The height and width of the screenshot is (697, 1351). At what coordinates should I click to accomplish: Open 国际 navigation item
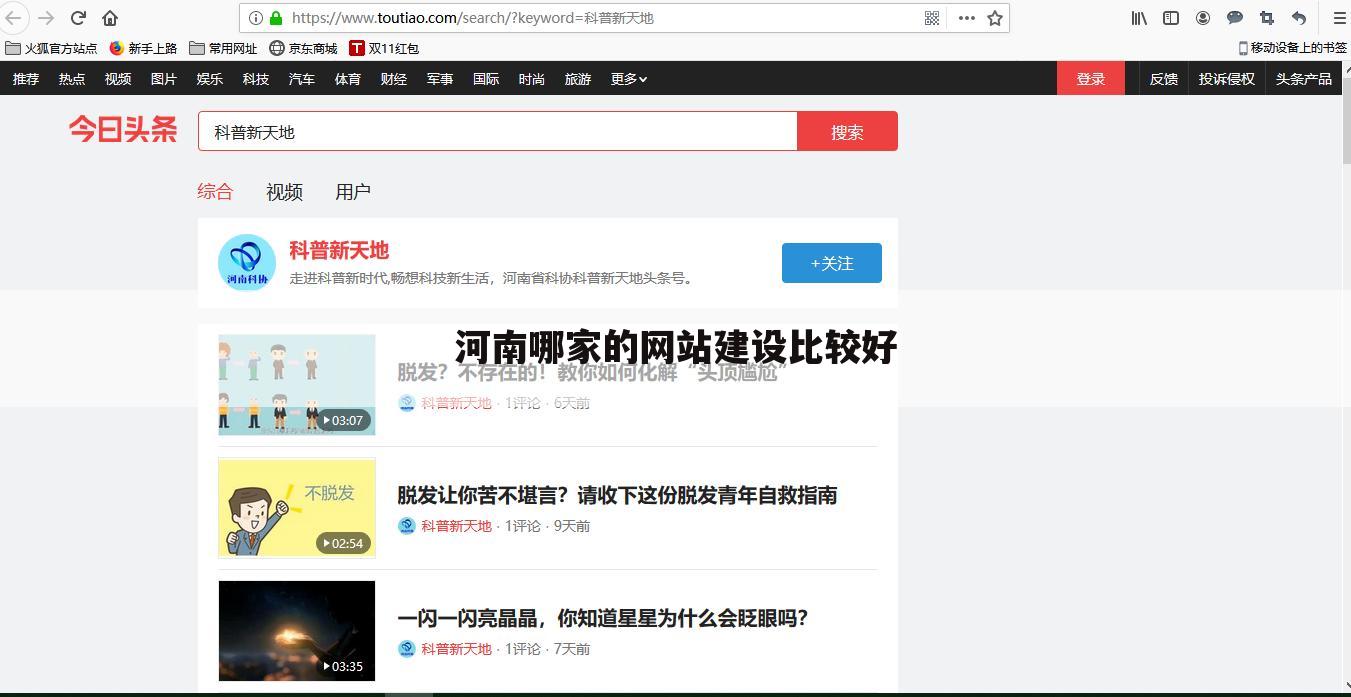point(486,79)
